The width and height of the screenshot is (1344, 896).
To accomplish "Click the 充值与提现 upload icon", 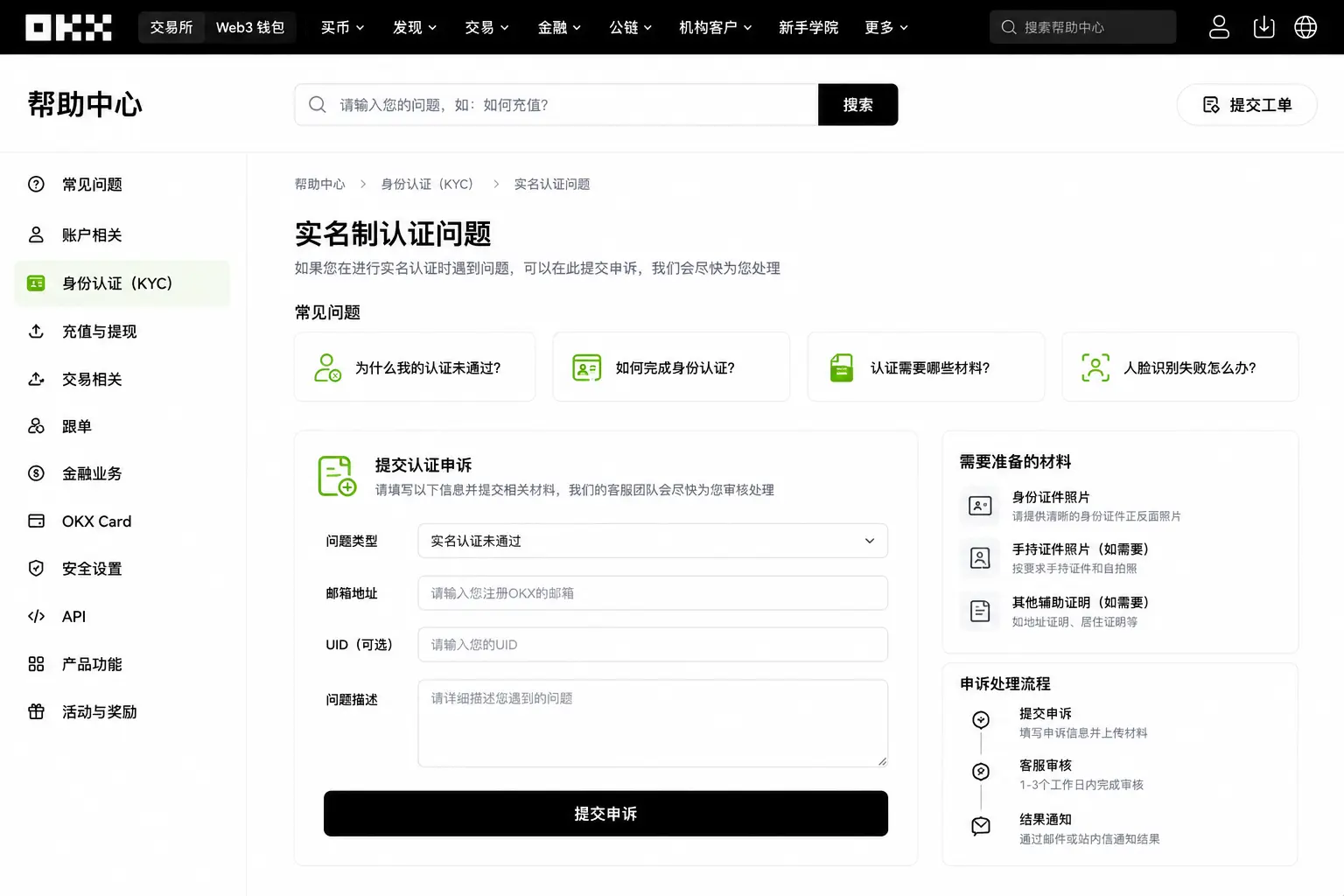I will click(36, 332).
